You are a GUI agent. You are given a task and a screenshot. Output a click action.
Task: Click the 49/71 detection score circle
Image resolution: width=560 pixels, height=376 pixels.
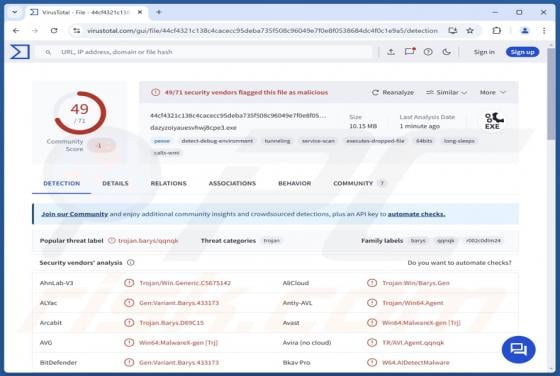(x=80, y=113)
